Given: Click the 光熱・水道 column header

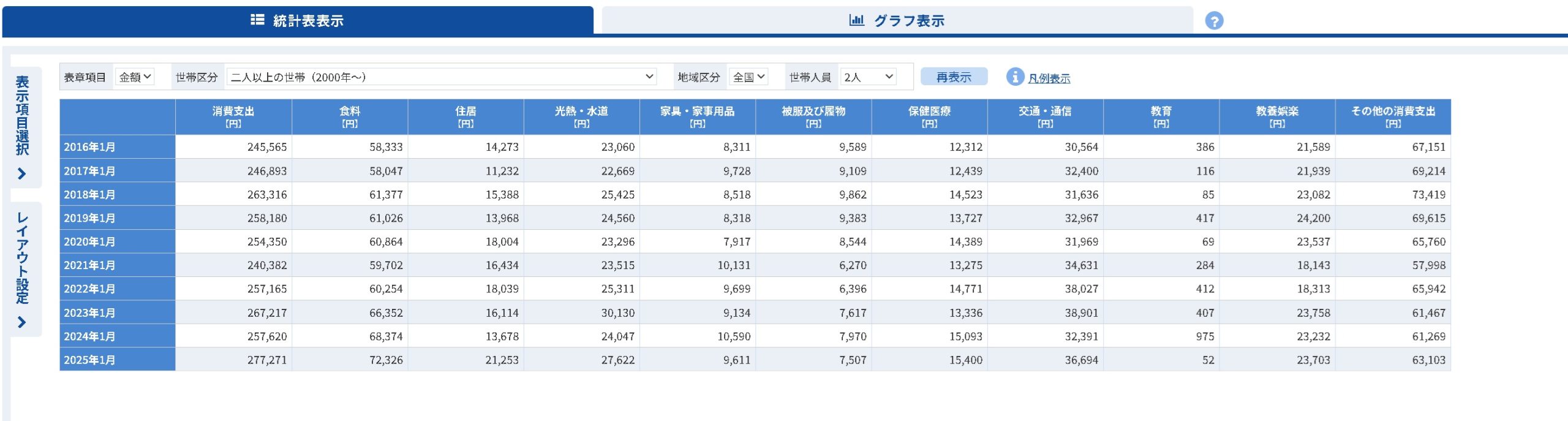Looking at the screenshot, I should click(x=581, y=116).
